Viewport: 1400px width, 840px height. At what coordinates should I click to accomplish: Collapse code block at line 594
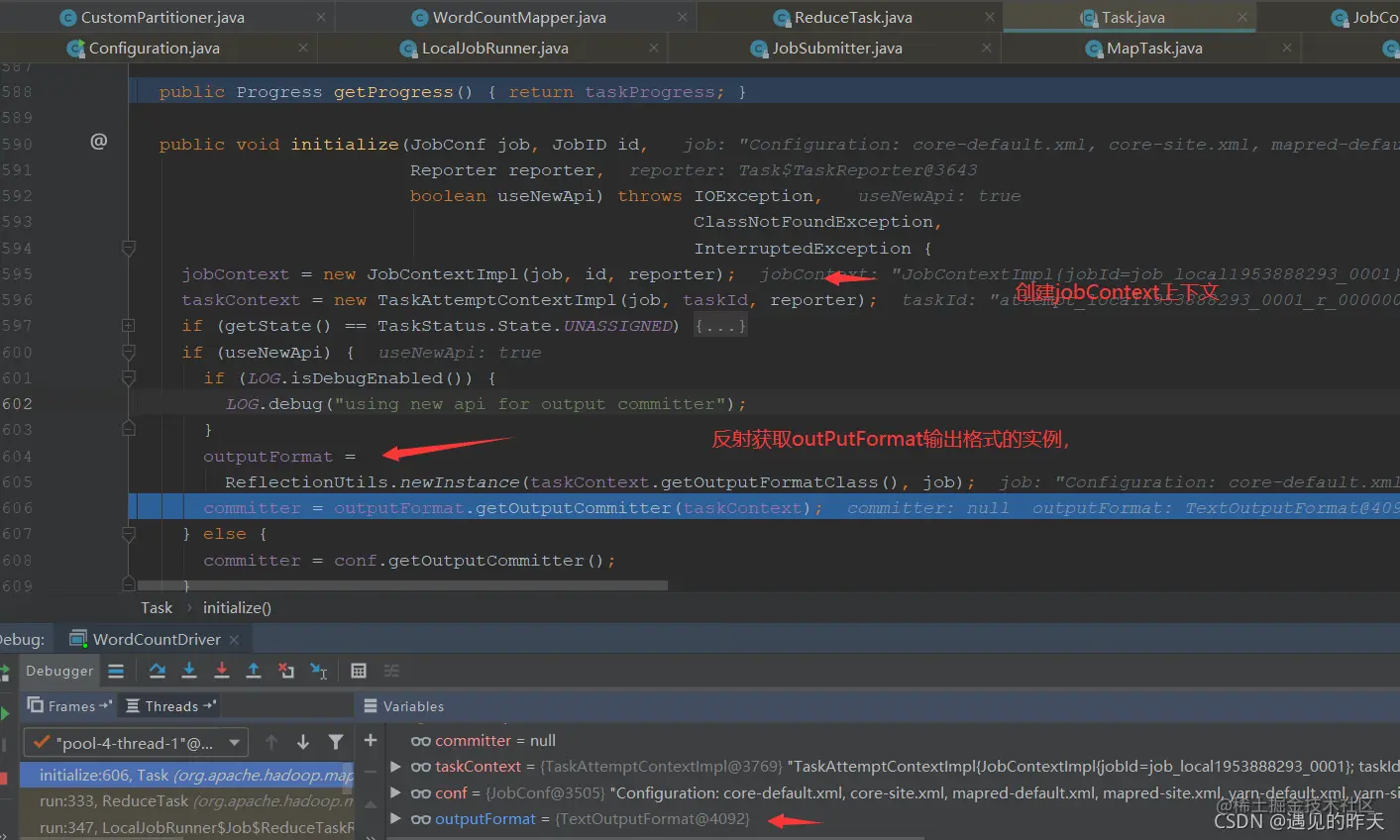tap(128, 248)
